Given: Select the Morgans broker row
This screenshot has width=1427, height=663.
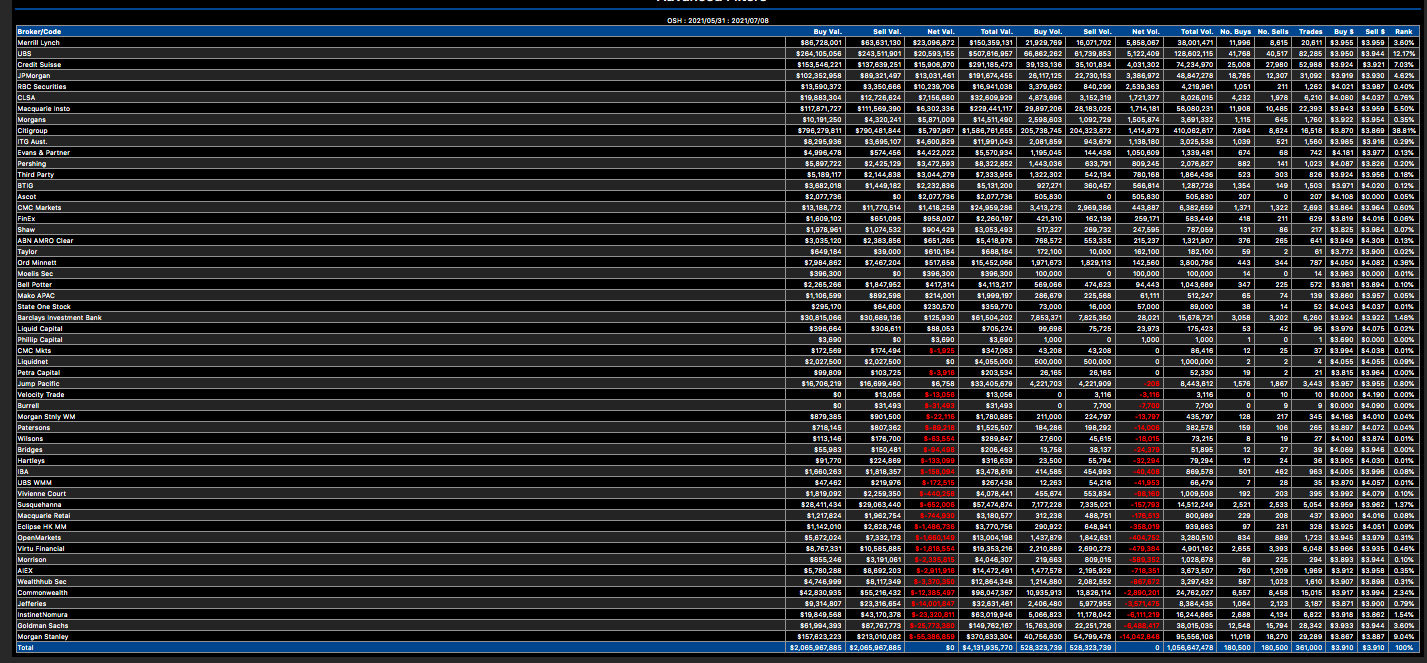Looking at the screenshot, I should (717, 119).
